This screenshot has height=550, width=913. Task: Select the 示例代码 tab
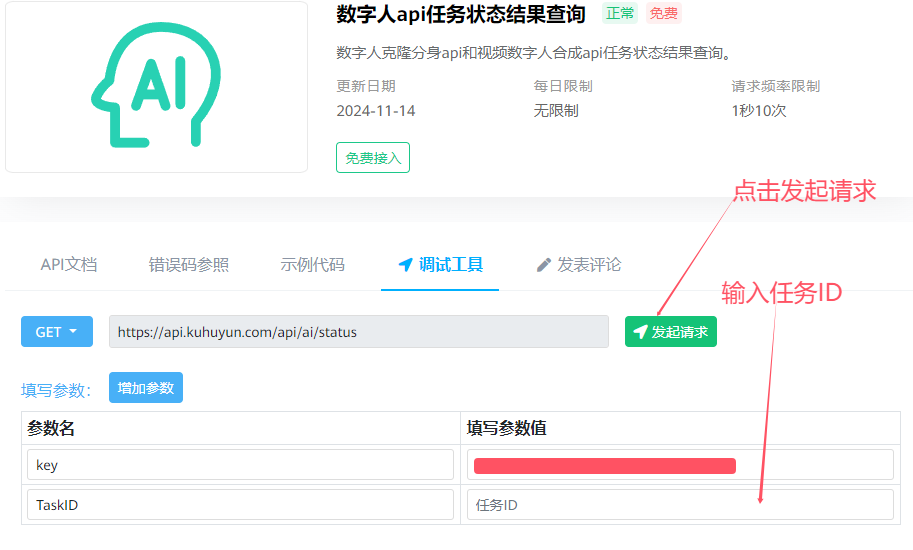pyautogui.click(x=313, y=265)
